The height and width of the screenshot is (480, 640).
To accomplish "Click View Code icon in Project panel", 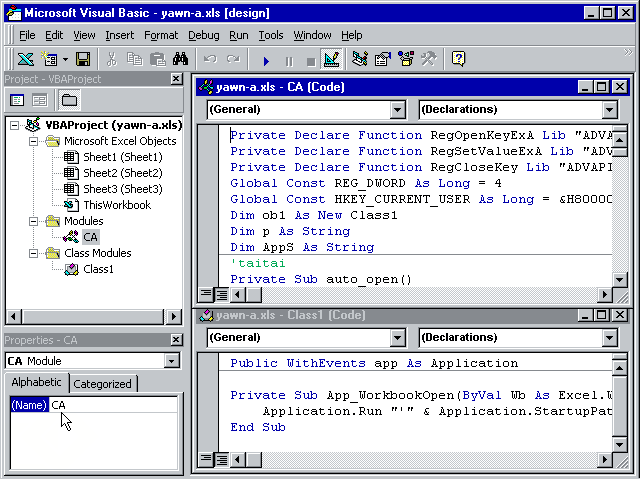I will click(x=17, y=100).
